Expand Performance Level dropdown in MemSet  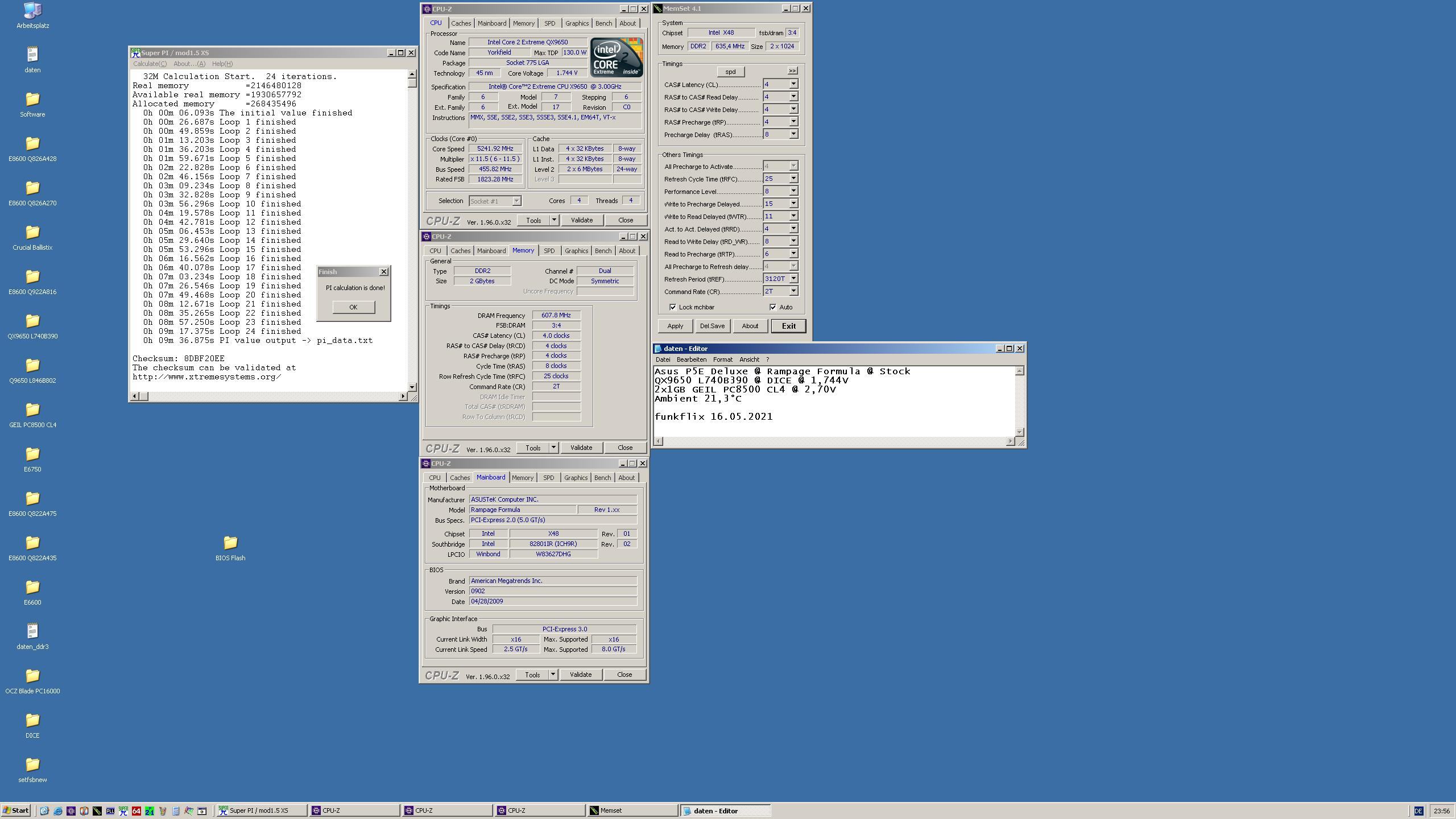pyautogui.click(x=793, y=191)
